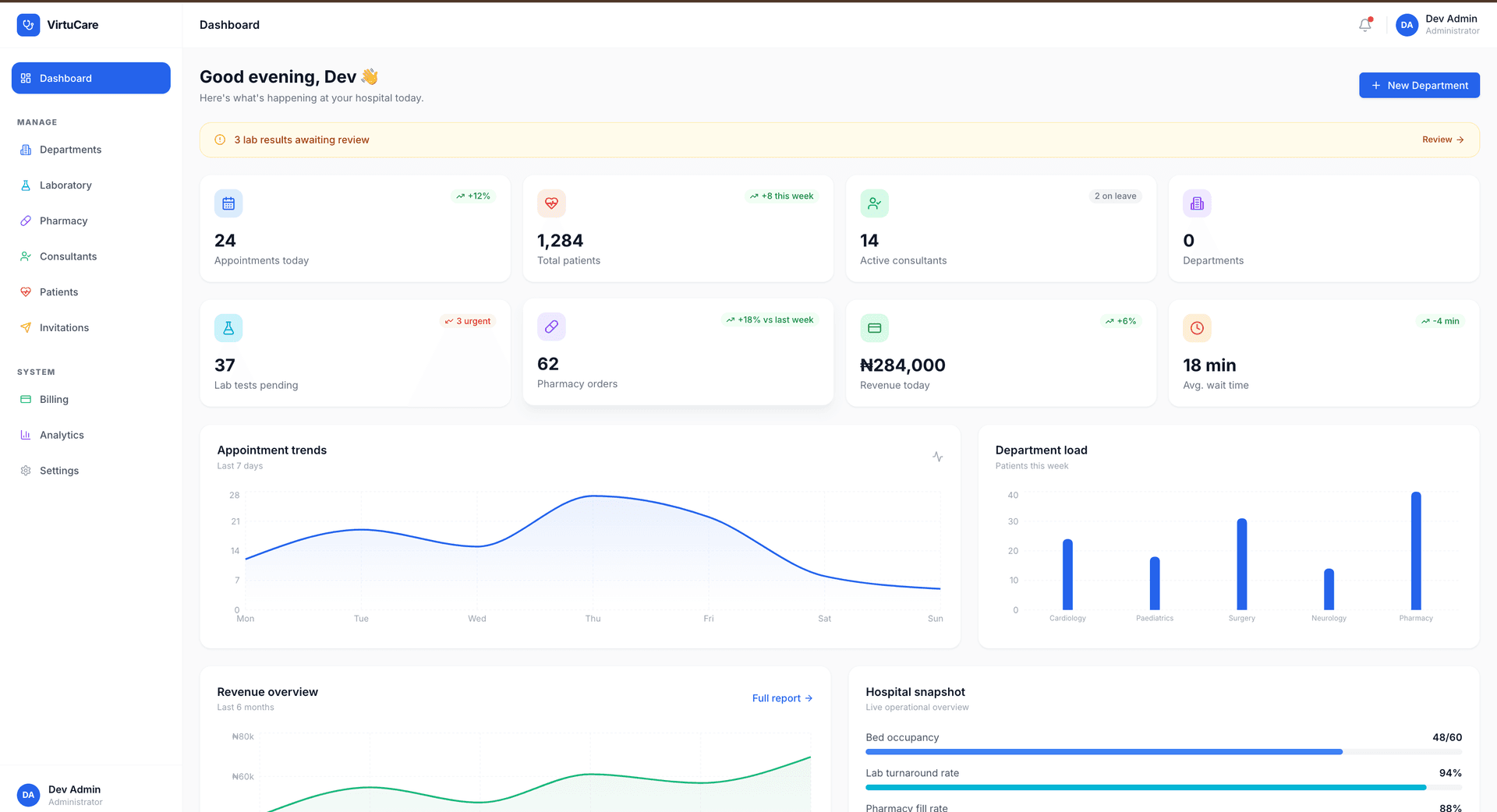Click the '+18% vs last week' badge
The height and width of the screenshot is (812, 1497).
click(770, 320)
